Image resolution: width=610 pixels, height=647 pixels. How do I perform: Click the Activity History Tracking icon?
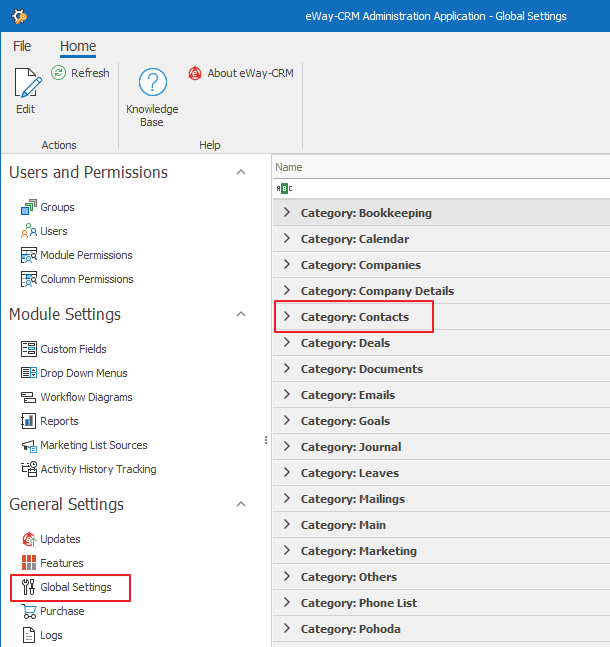click(x=29, y=469)
